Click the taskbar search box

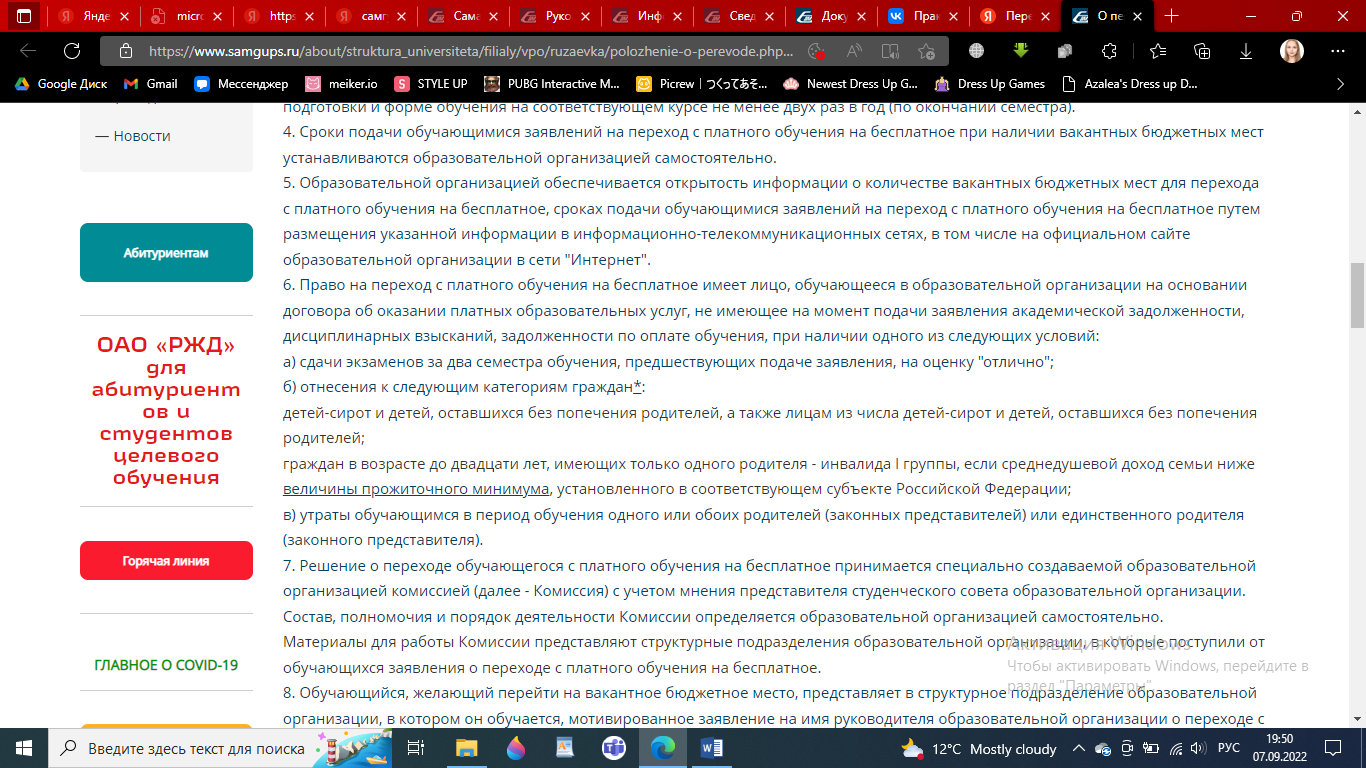tap(219, 748)
